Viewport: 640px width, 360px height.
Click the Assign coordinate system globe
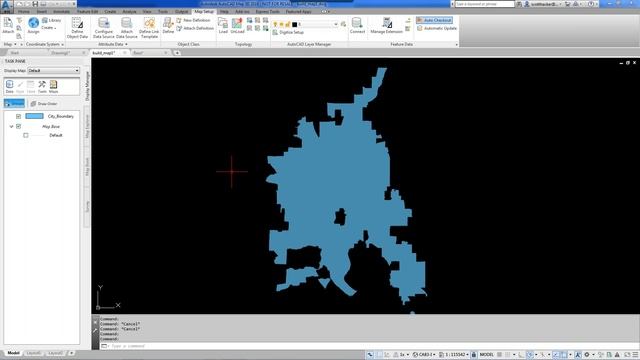pyautogui.click(x=33, y=25)
